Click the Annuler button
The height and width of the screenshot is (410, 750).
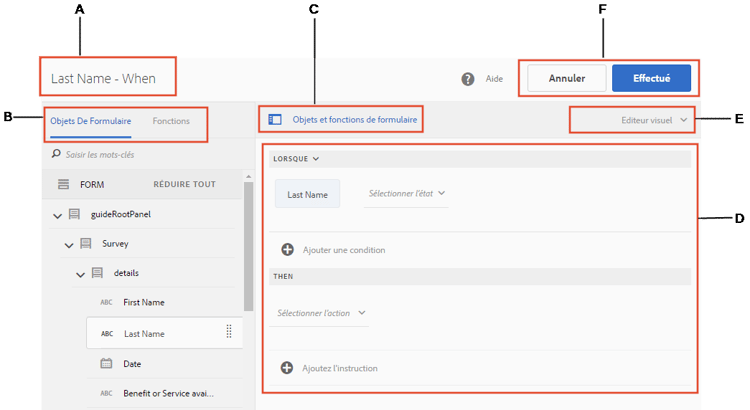(567, 78)
